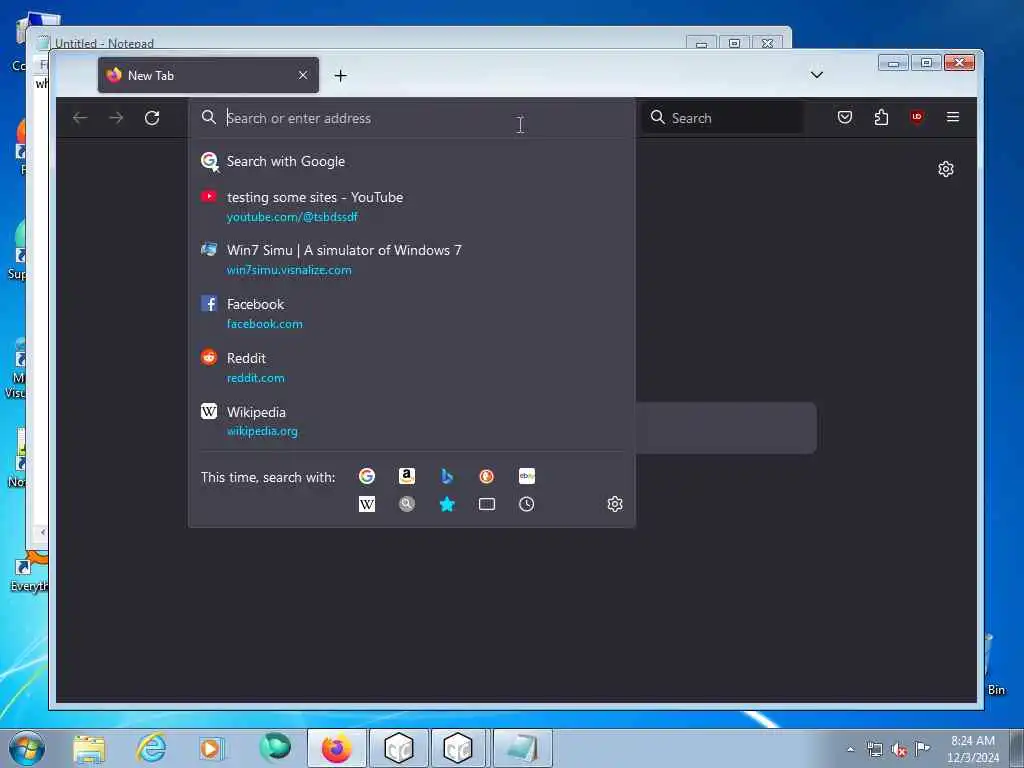Search this time with eBay icon

tap(527, 476)
